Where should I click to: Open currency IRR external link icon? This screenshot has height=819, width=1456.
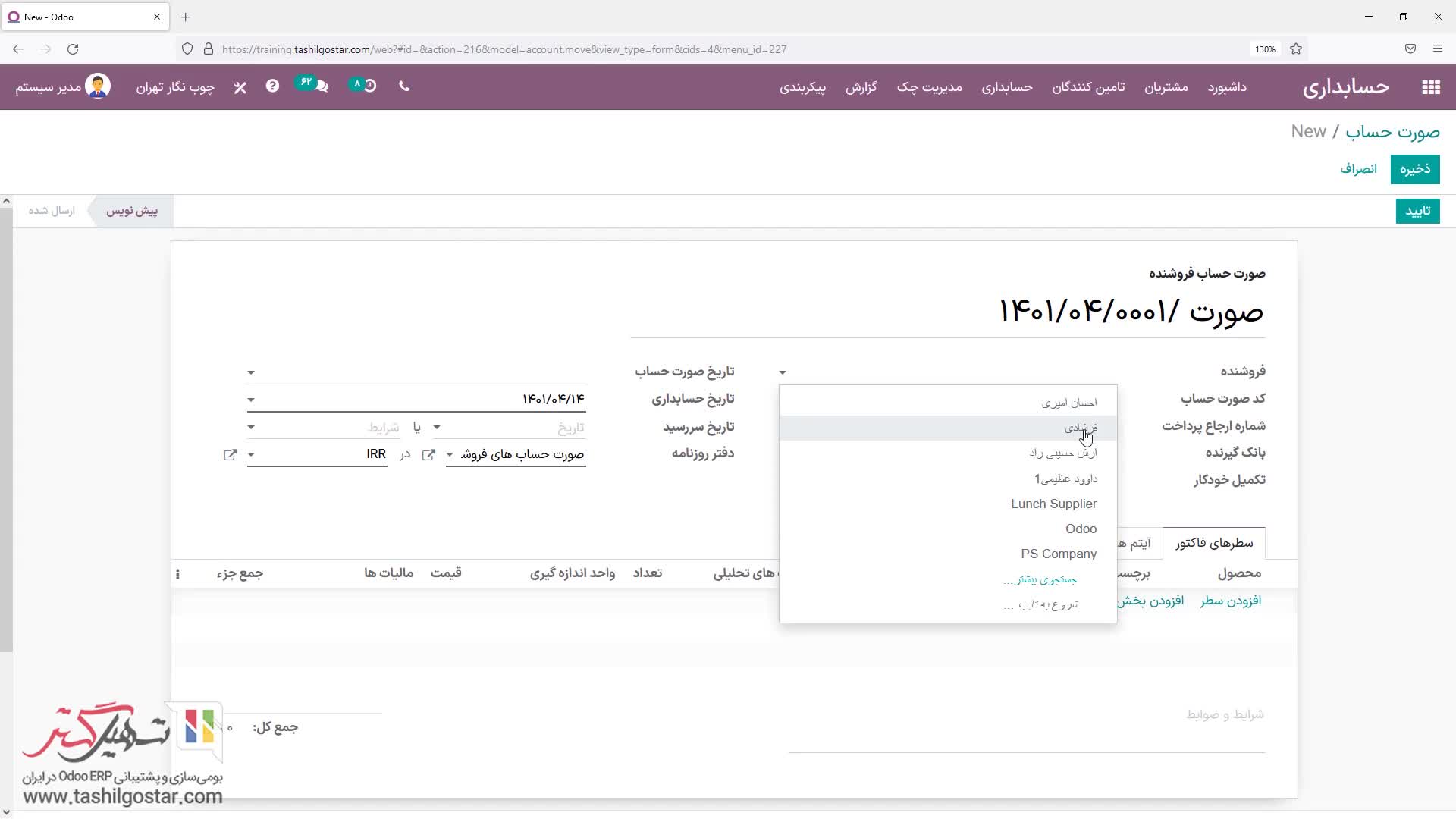coord(231,454)
